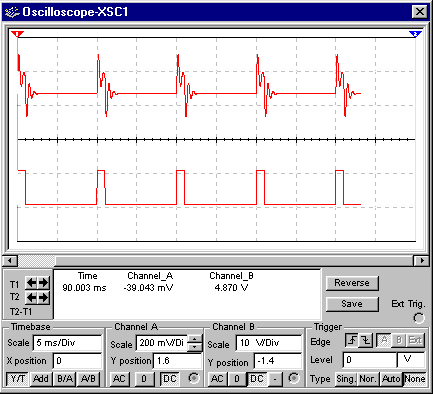Image resolution: width=433 pixels, height=395 pixels.
Task: Select trigger source B
Action: (x=399, y=340)
